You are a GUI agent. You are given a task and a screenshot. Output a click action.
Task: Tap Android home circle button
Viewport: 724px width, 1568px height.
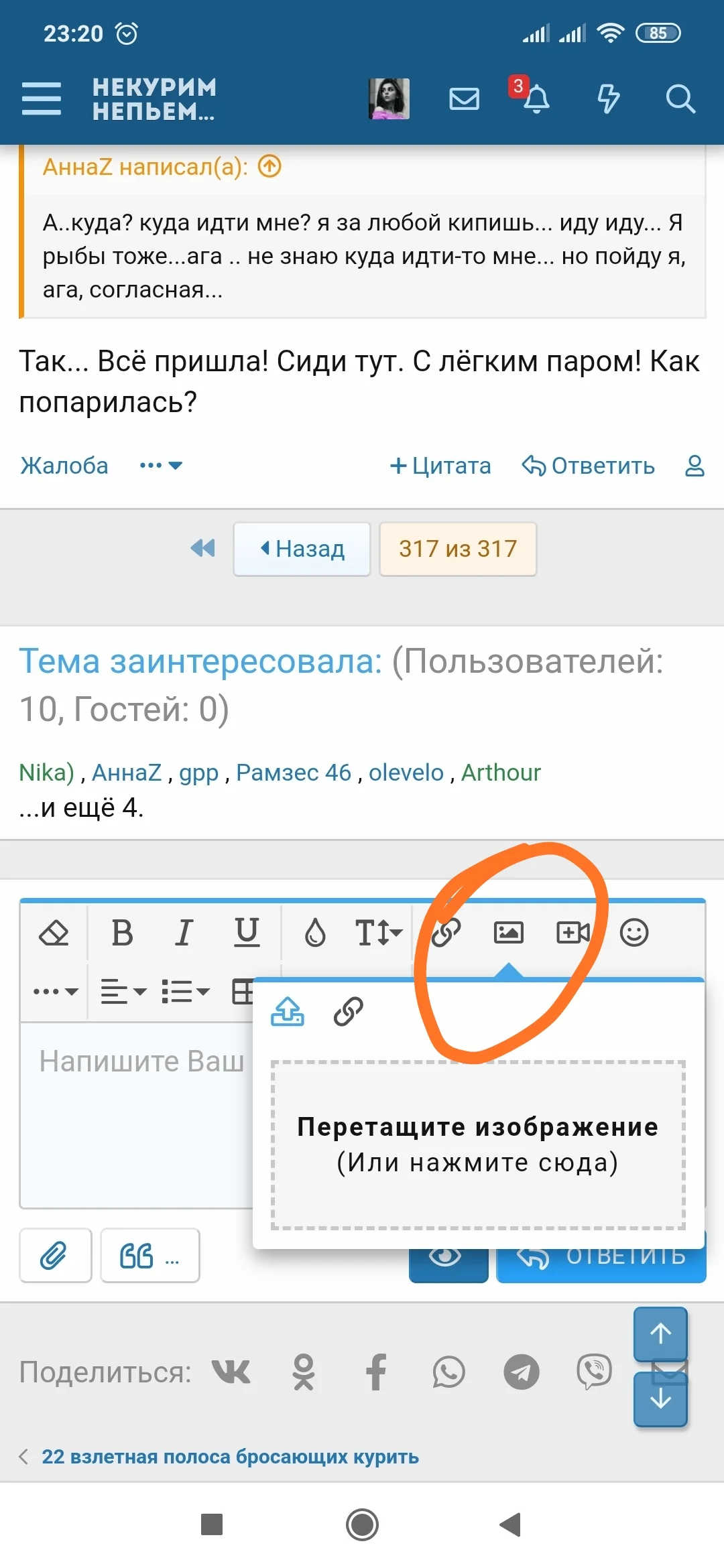362,1524
